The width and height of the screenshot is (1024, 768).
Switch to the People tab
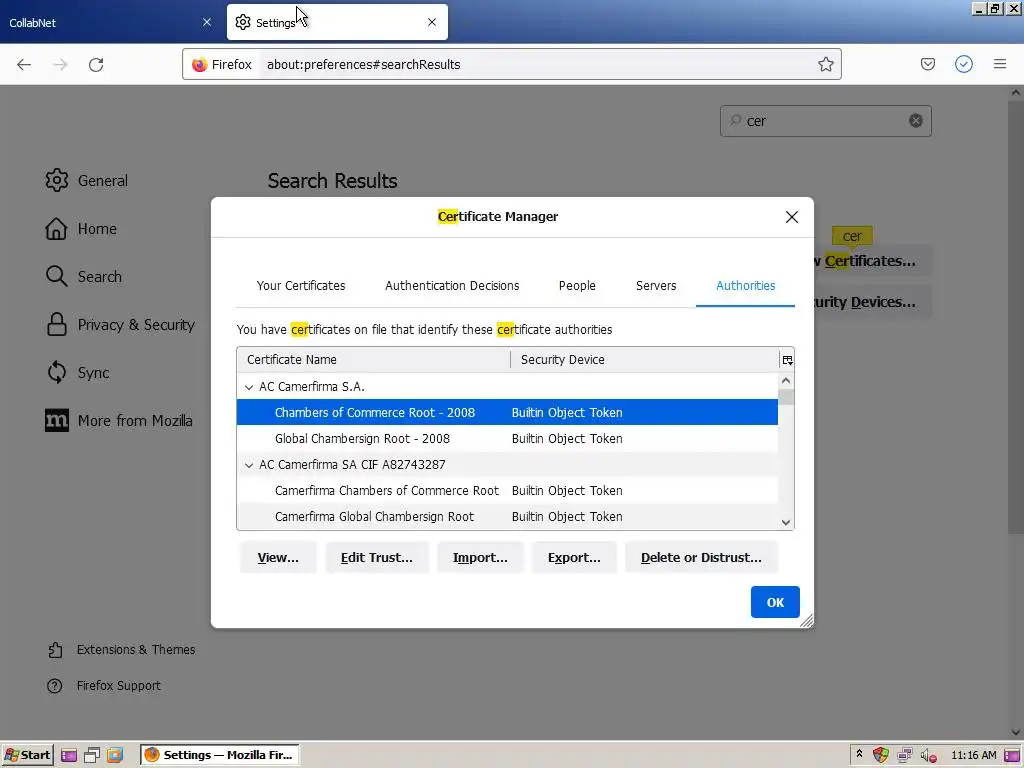point(577,285)
